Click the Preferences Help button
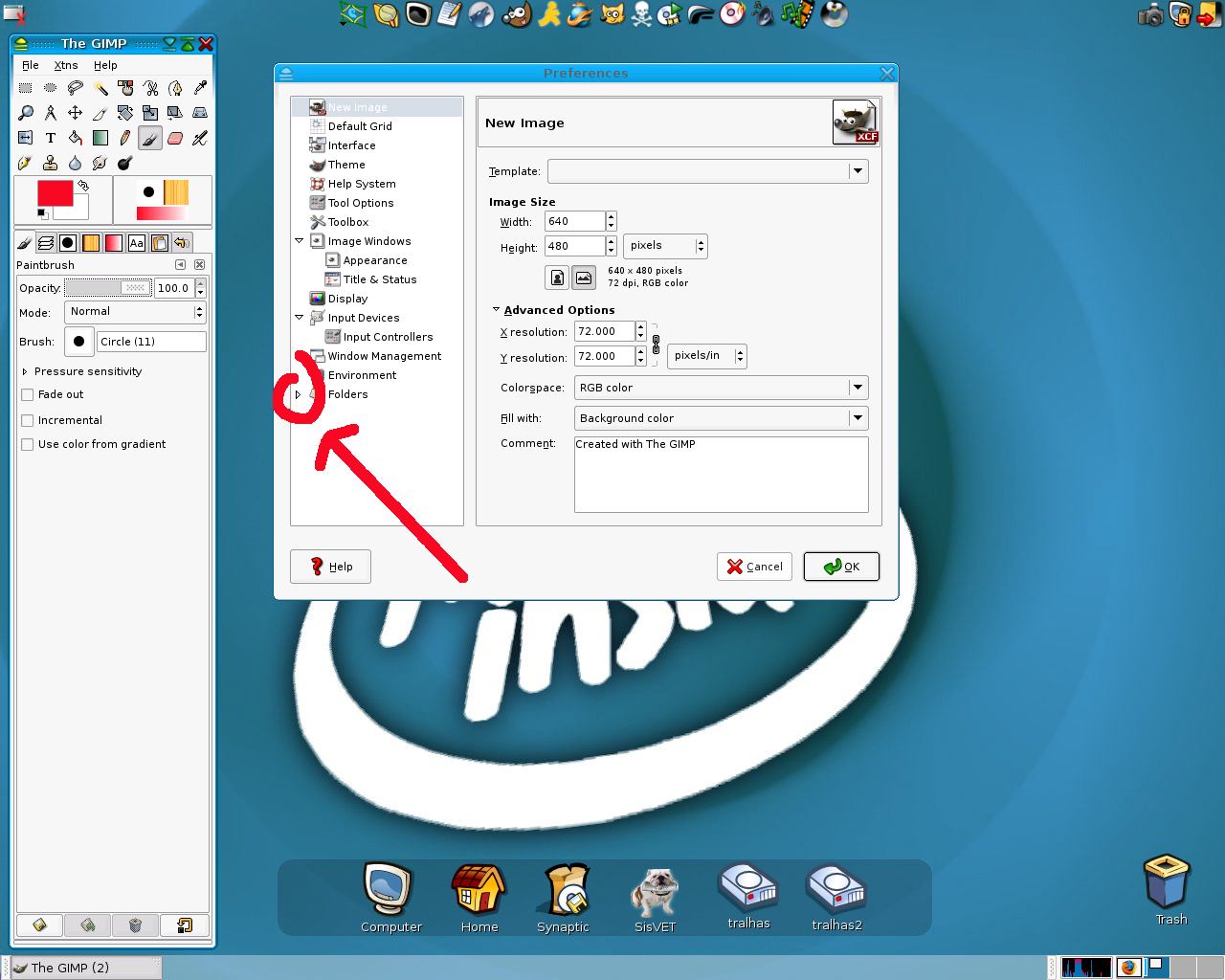The image size is (1225, 980). tap(330, 567)
